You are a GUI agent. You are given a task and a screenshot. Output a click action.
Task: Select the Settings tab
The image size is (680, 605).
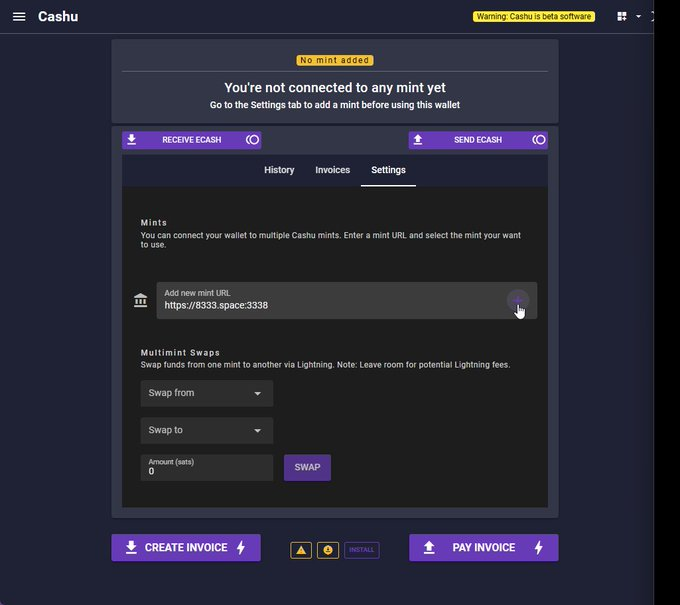[x=388, y=170]
